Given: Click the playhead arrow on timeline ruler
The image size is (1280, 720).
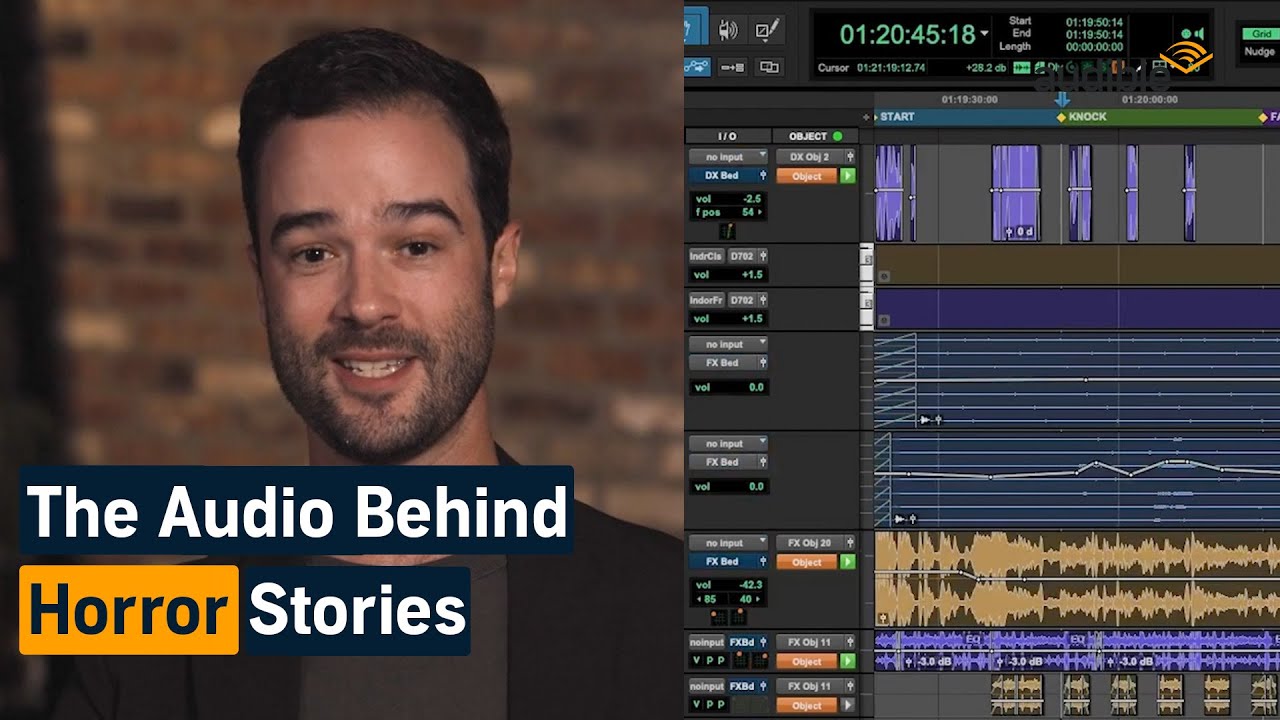Looking at the screenshot, I should (1062, 100).
